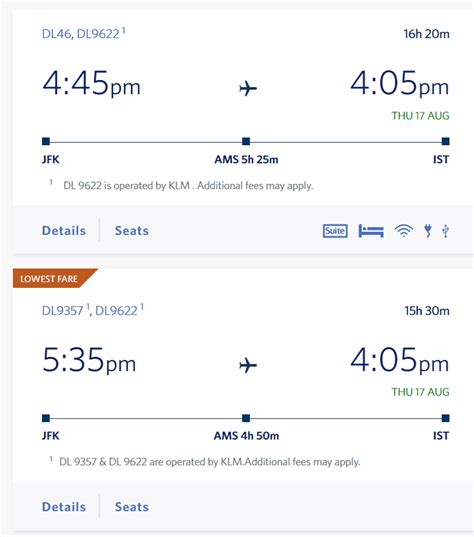Click the USB port amenity icon
Image resolution: width=474 pixels, height=537 pixels.
[x=446, y=231]
